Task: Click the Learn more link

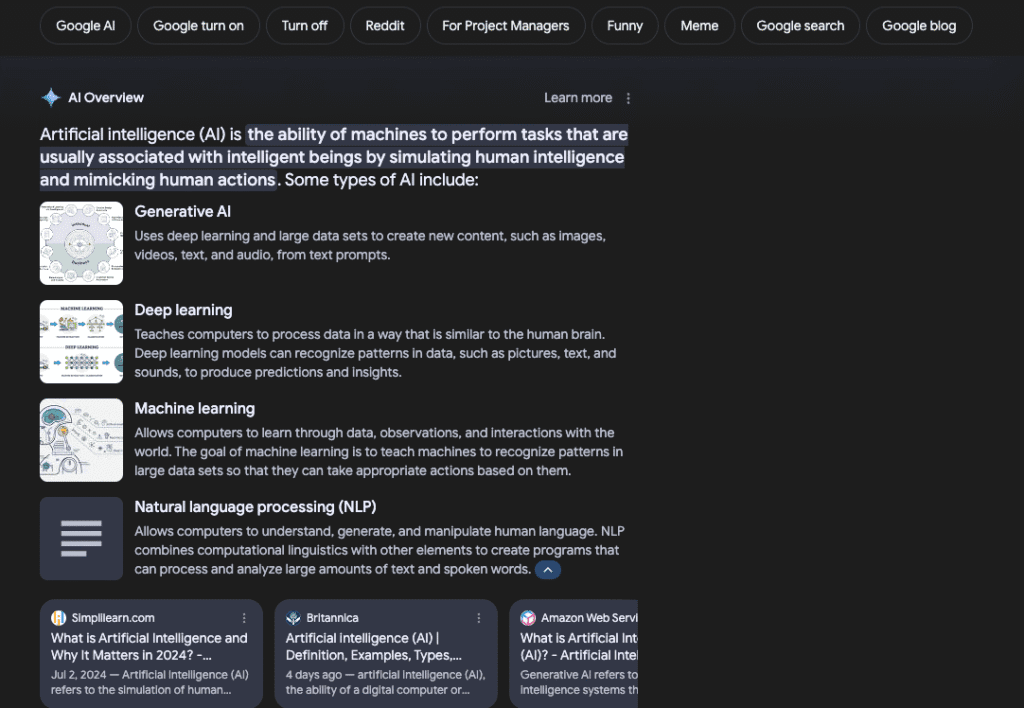Action: tap(577, 98)
